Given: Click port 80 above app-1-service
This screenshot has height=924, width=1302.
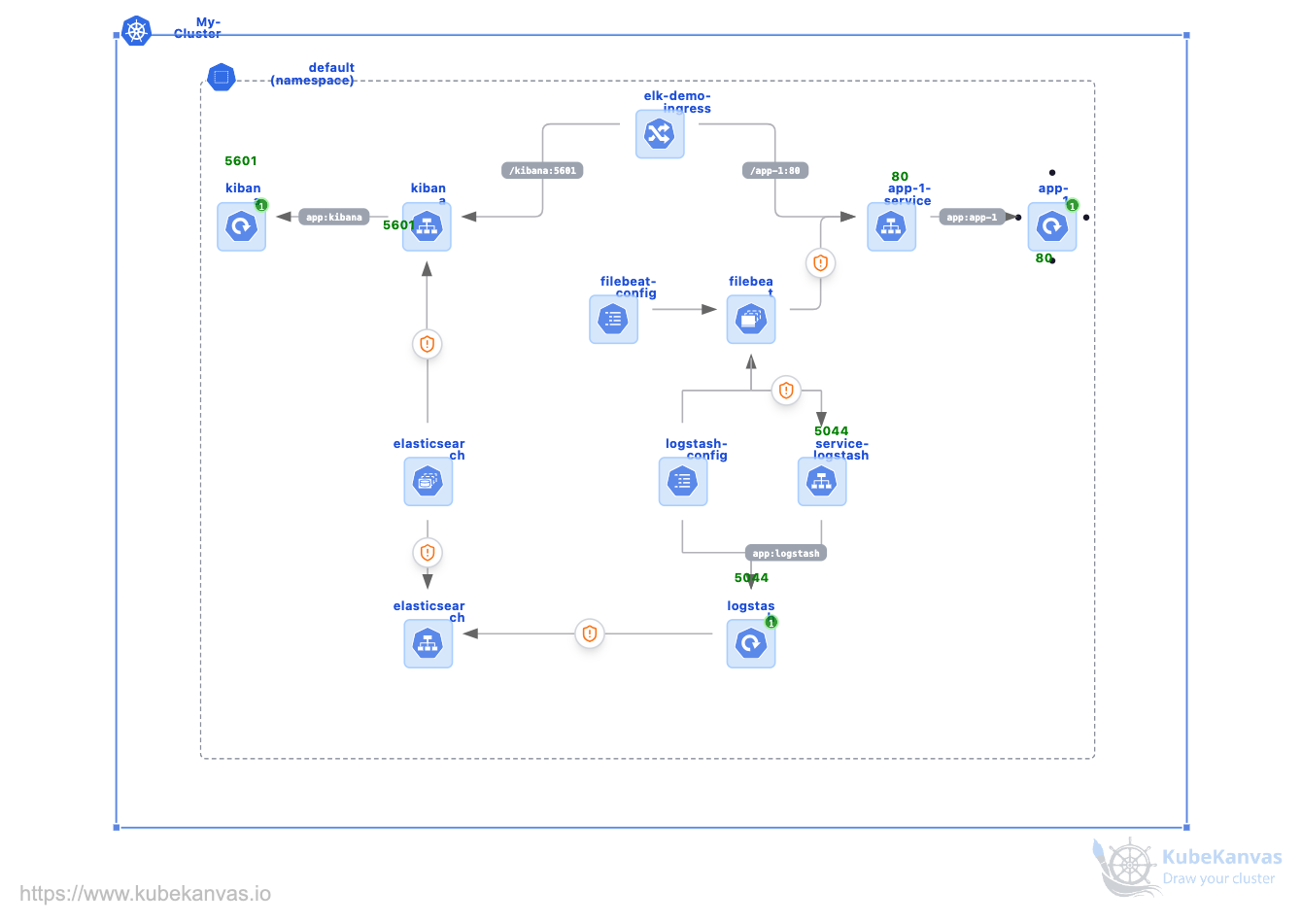Looking at the screenshot, I should coord(900,177).
